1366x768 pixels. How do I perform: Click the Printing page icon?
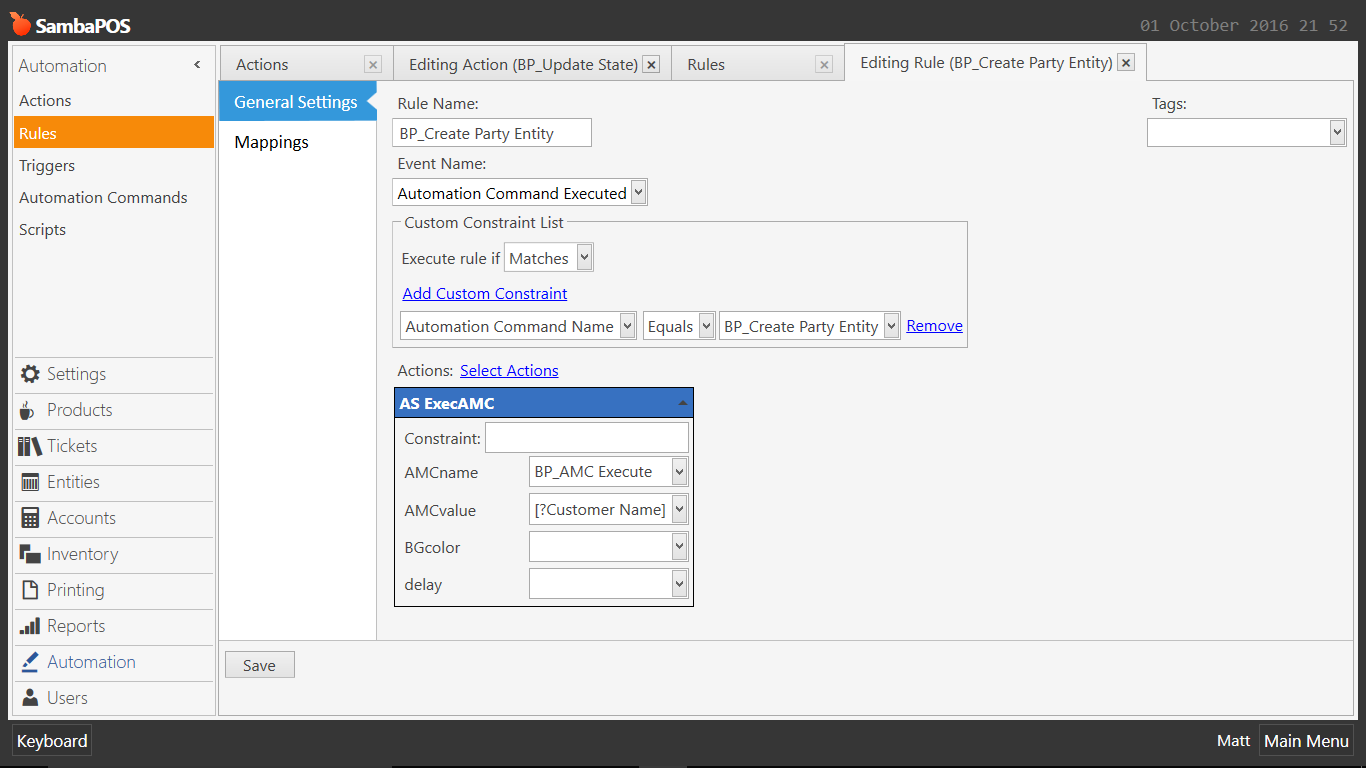tap(30, 590)
